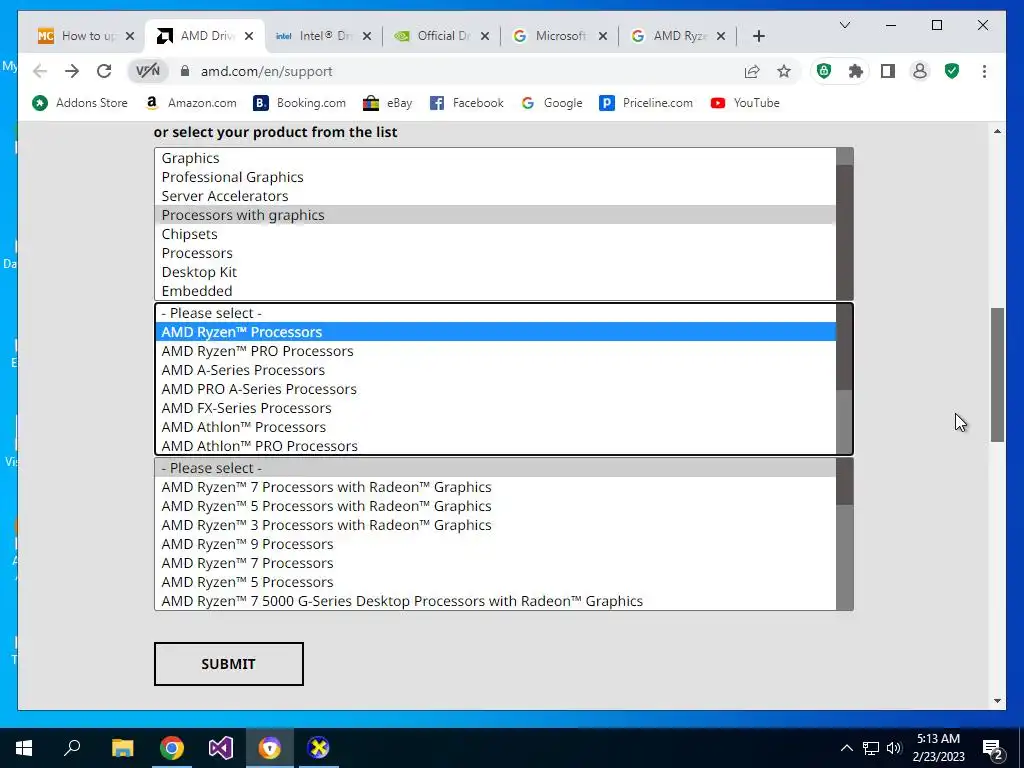Open the Windows Start menu

[x=24, y=748]
